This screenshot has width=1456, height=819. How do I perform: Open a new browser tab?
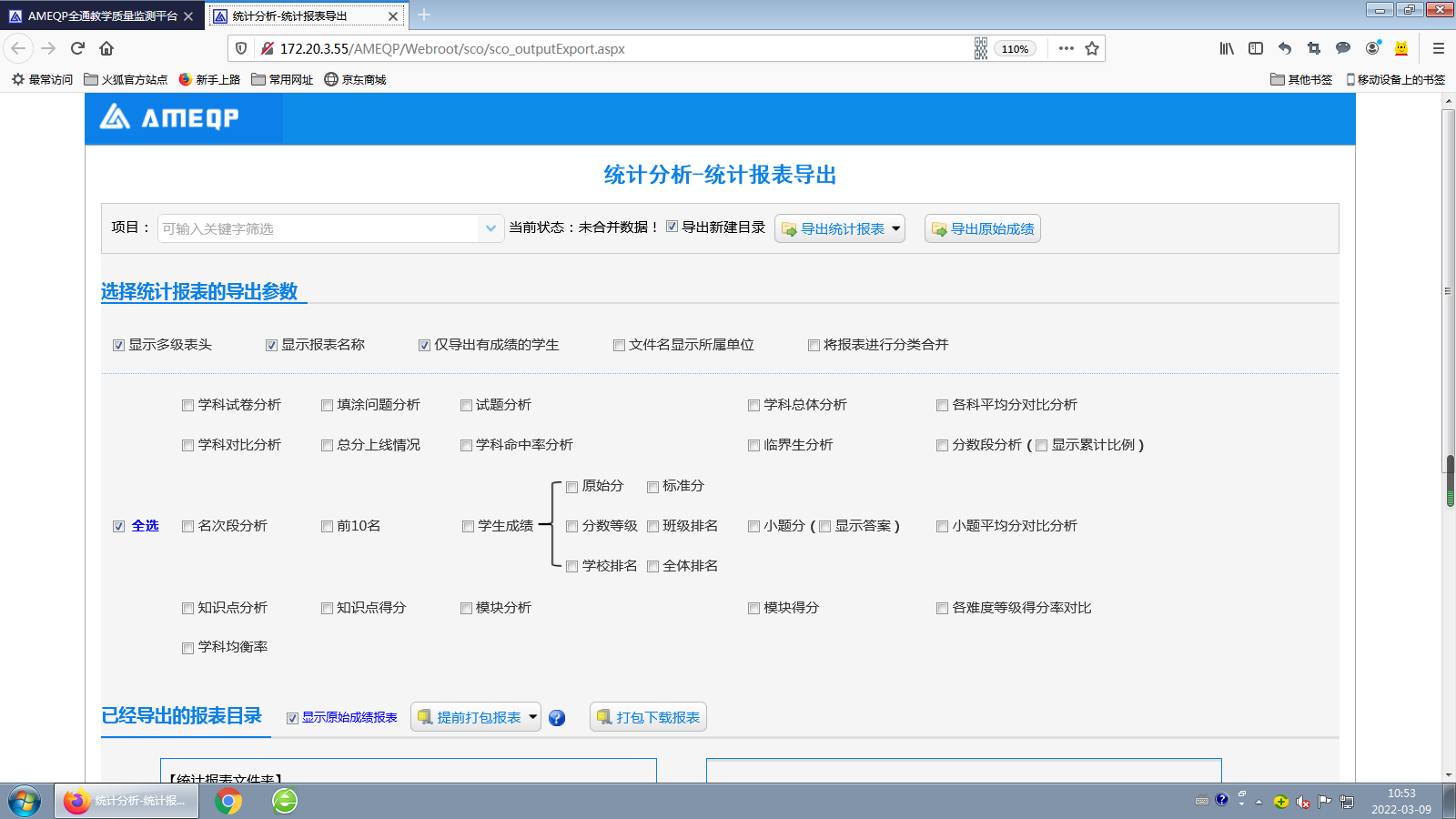[424, 15]
